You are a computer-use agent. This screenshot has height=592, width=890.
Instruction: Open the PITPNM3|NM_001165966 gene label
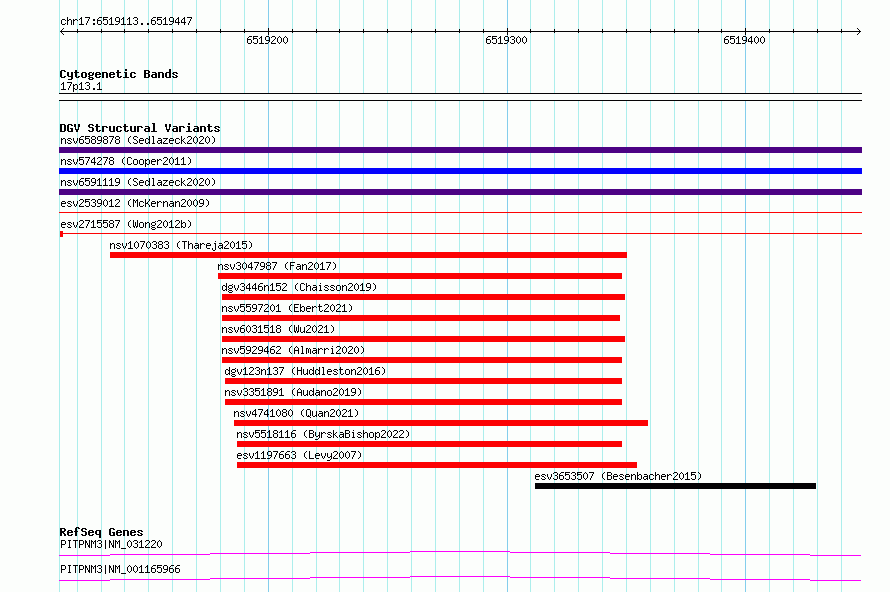pos(120,569)
